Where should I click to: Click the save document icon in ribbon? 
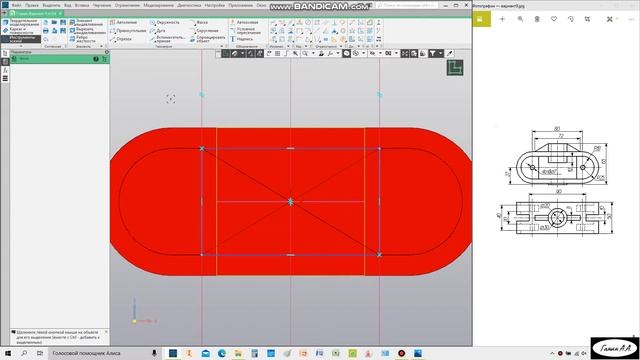click(63, 22)
